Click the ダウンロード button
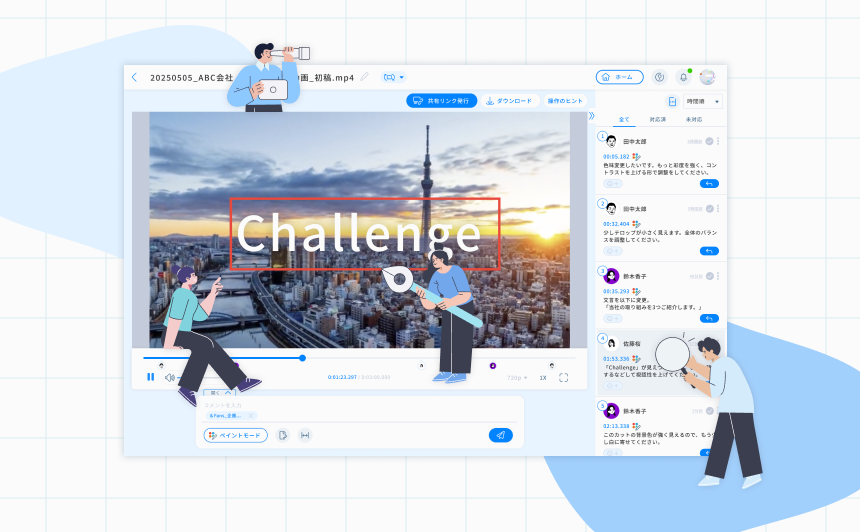 (x=509, y=101)
